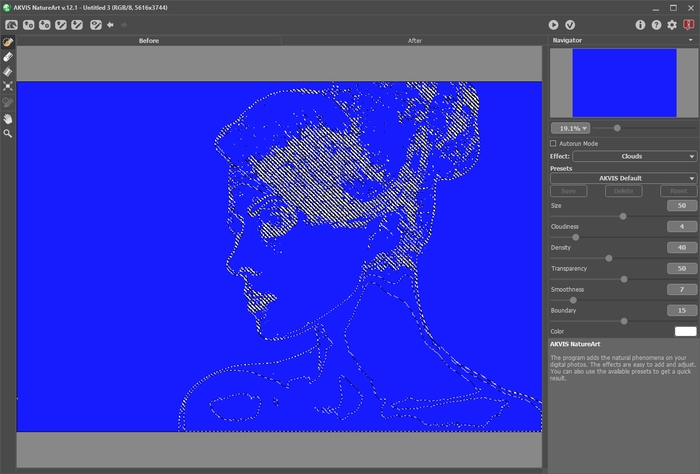Viewport: 700px width, 474px height.
Task: Click the preset Delete button
Action: pos(623,191)
